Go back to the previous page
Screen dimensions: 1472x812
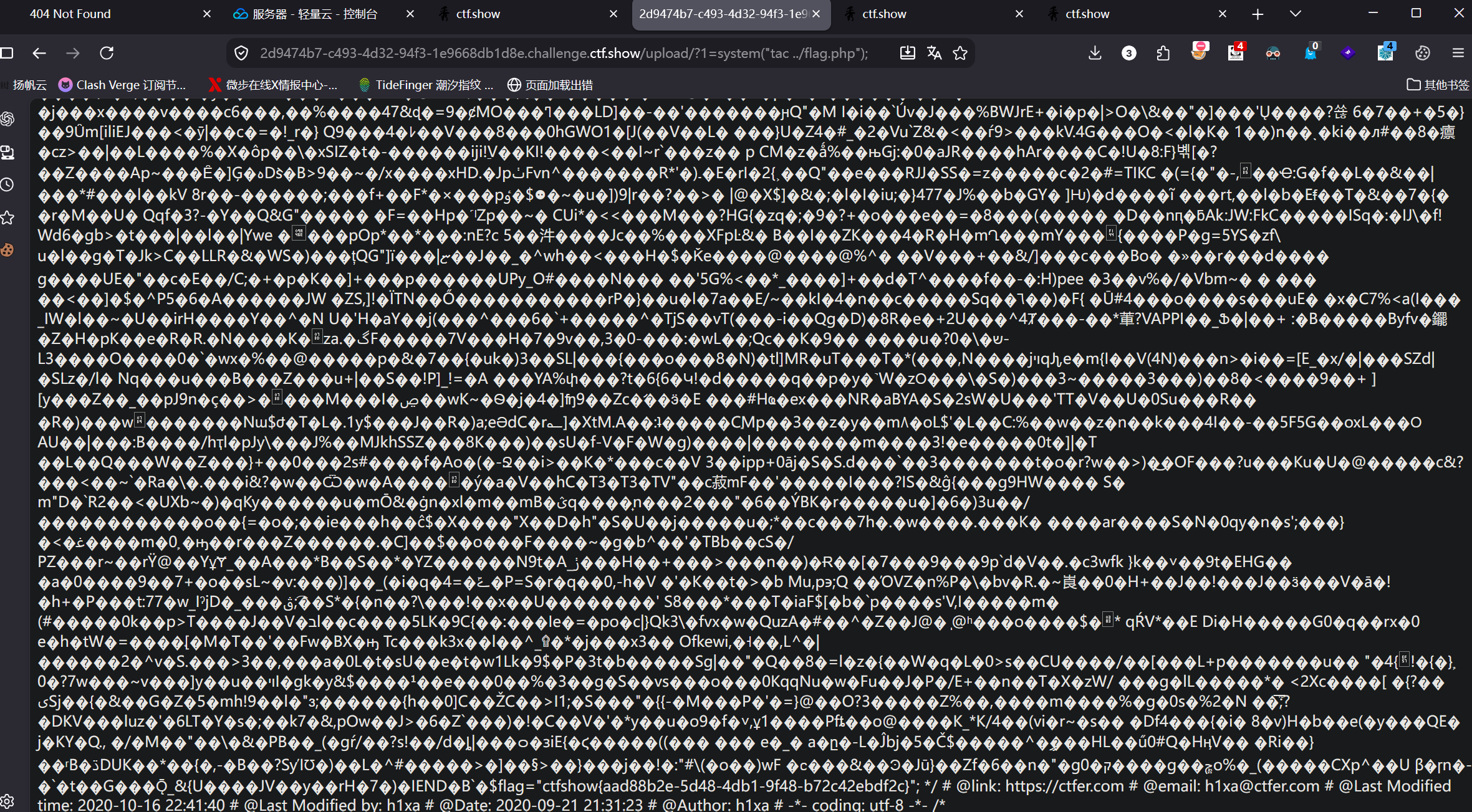pos(39,53)
